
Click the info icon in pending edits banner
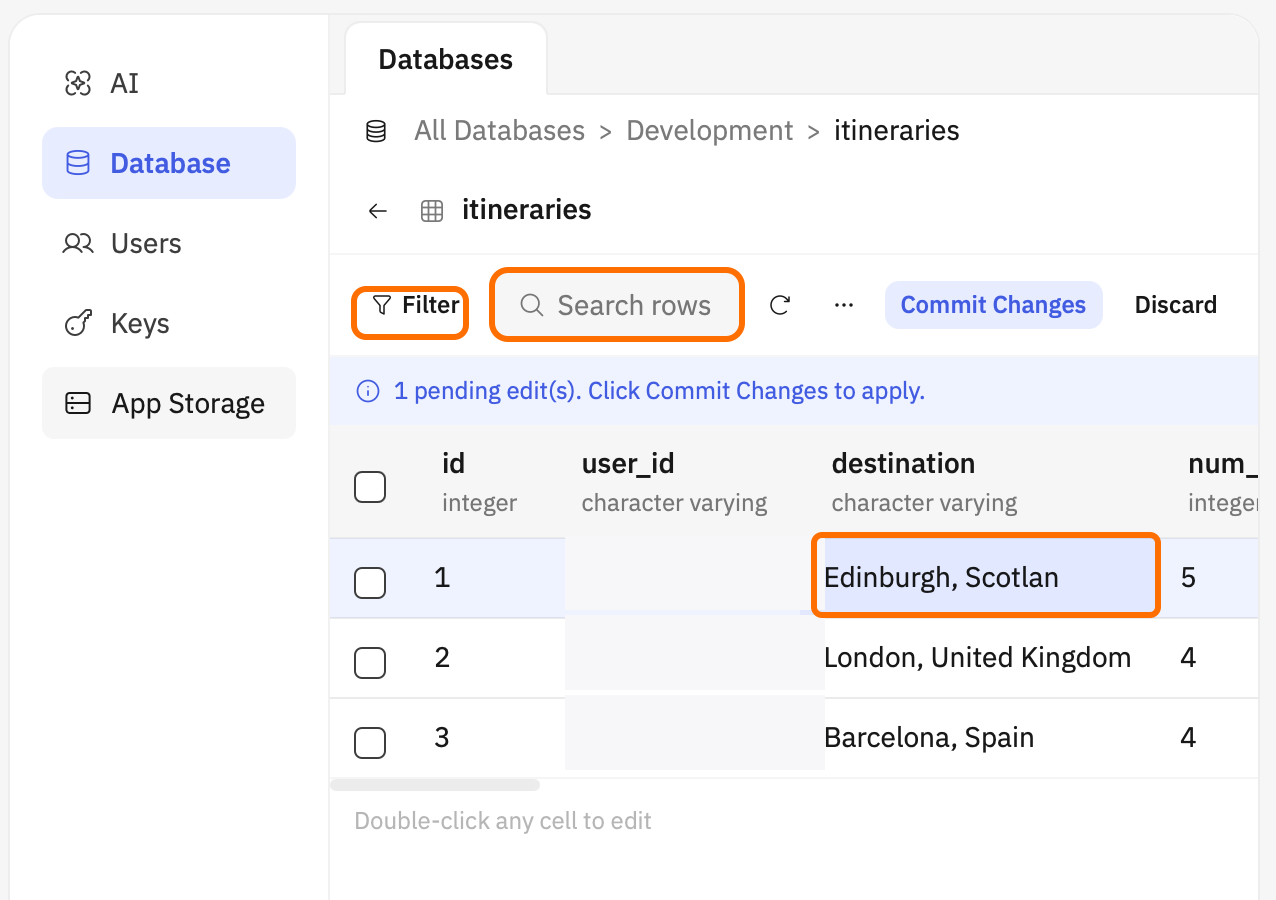(x=368, y=391)
